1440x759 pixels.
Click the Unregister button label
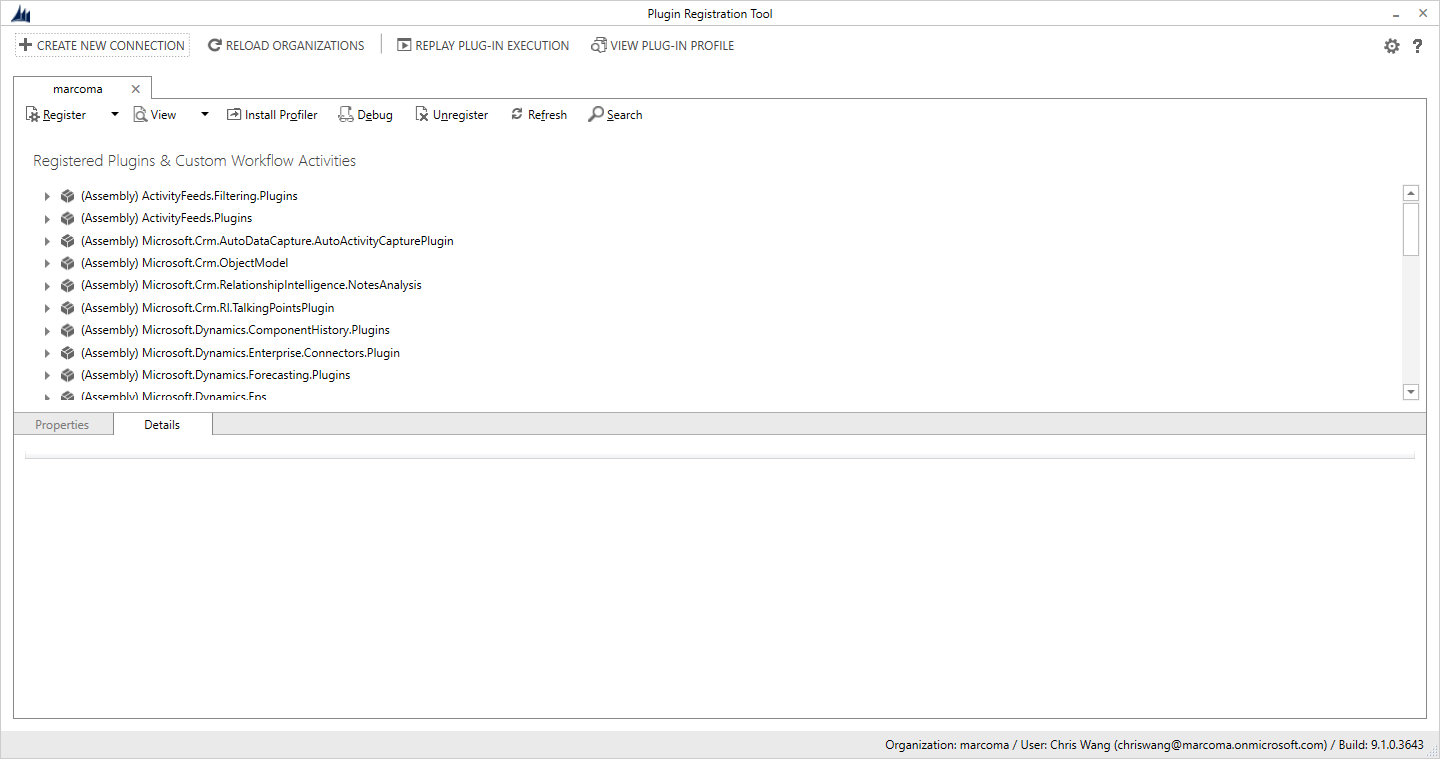click(460, 115)
